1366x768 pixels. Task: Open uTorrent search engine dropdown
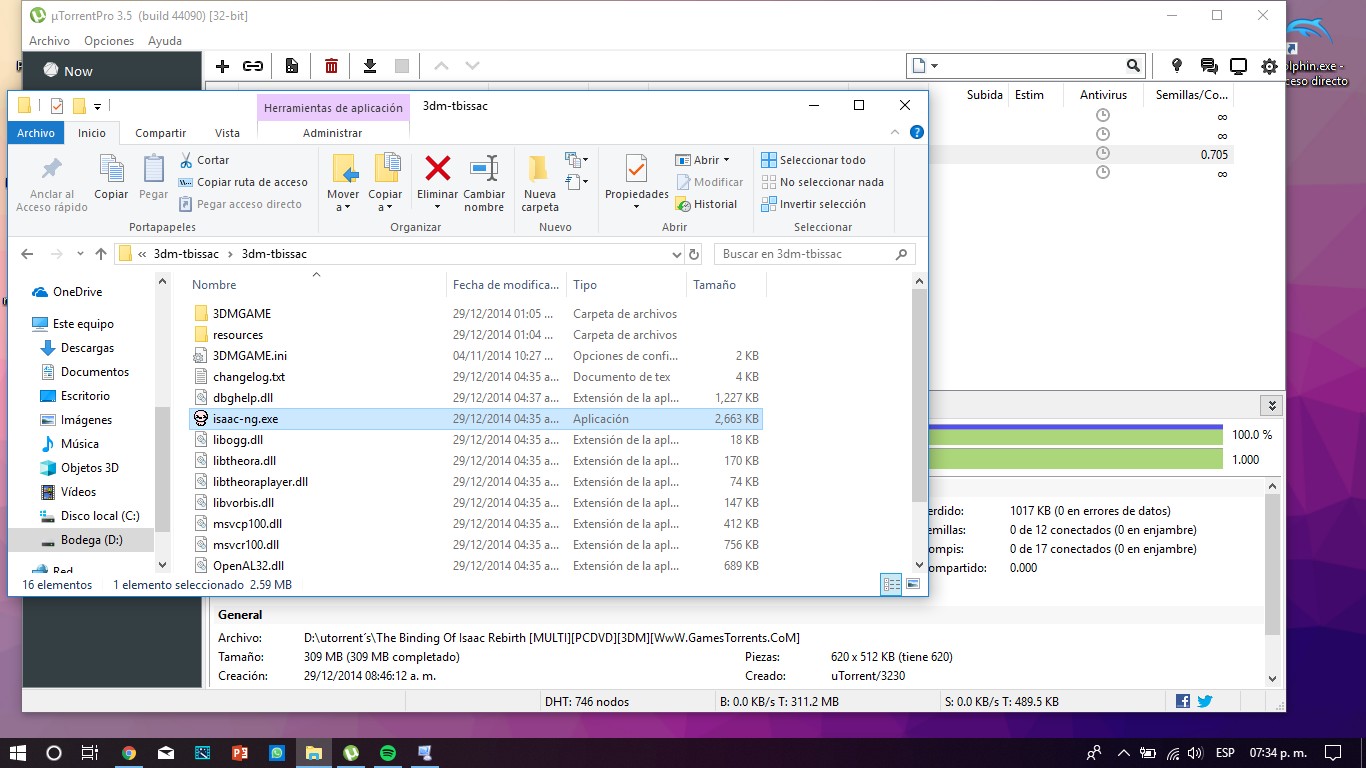pyautogui.click(x=934, y=66)
